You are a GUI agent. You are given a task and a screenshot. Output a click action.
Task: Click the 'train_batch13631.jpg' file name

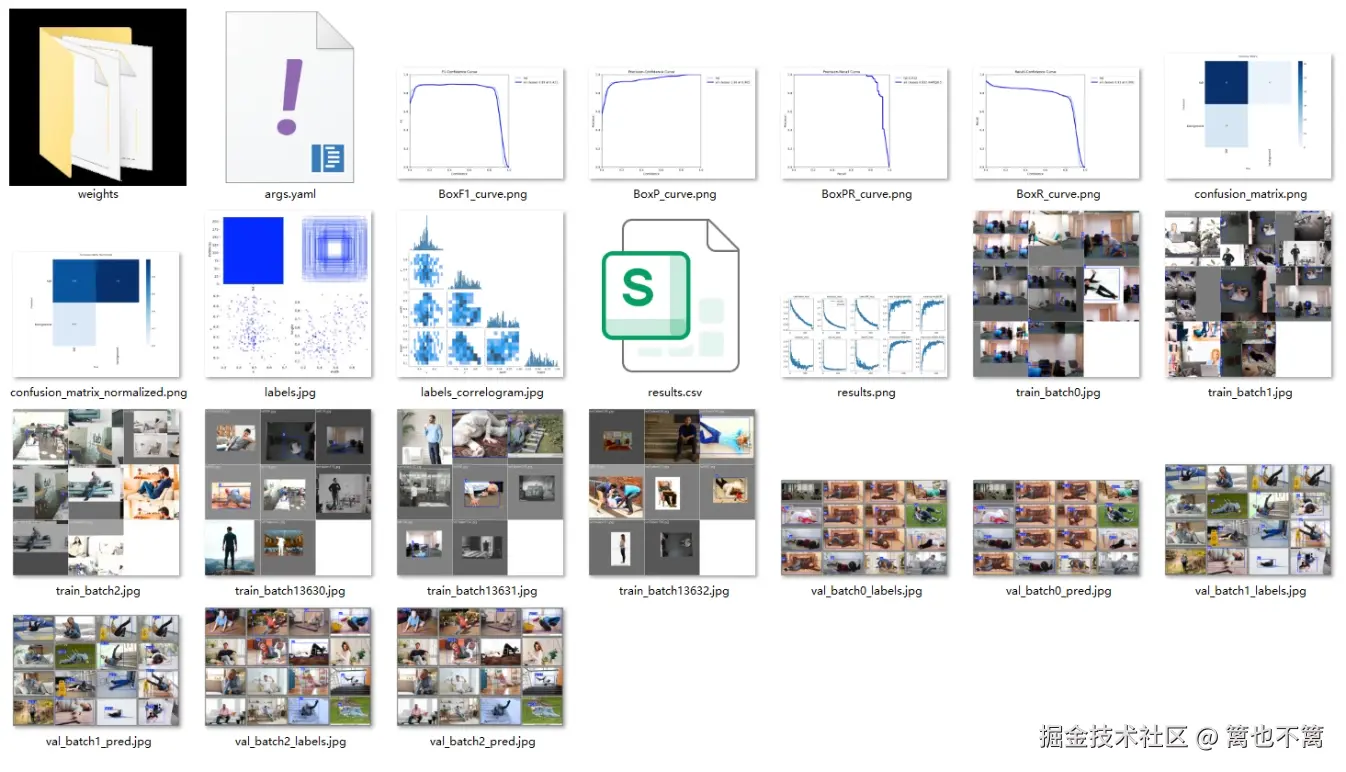click(x=482, y=590)
